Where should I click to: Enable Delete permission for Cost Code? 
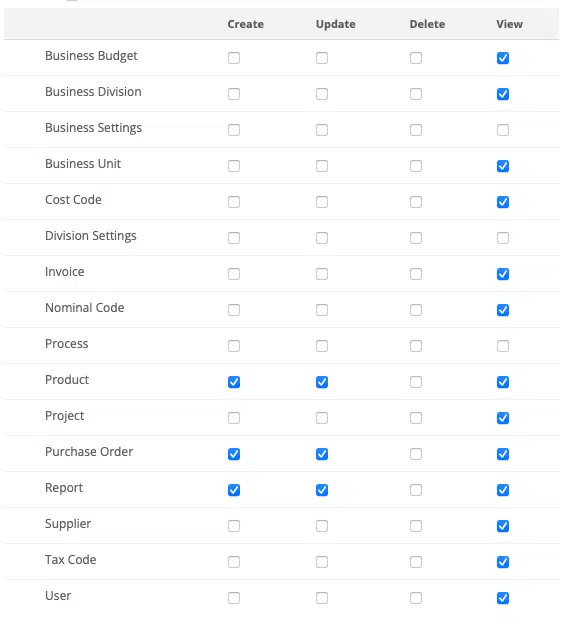pos(416,202)
